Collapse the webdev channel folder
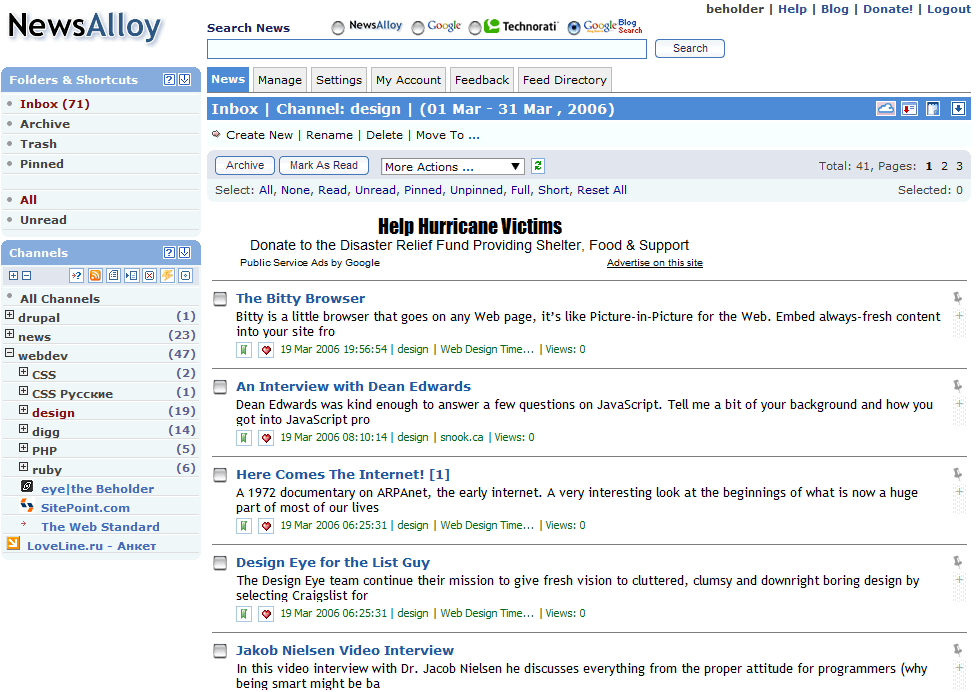The height and width of the screenshot is (692, 976). 9,353
